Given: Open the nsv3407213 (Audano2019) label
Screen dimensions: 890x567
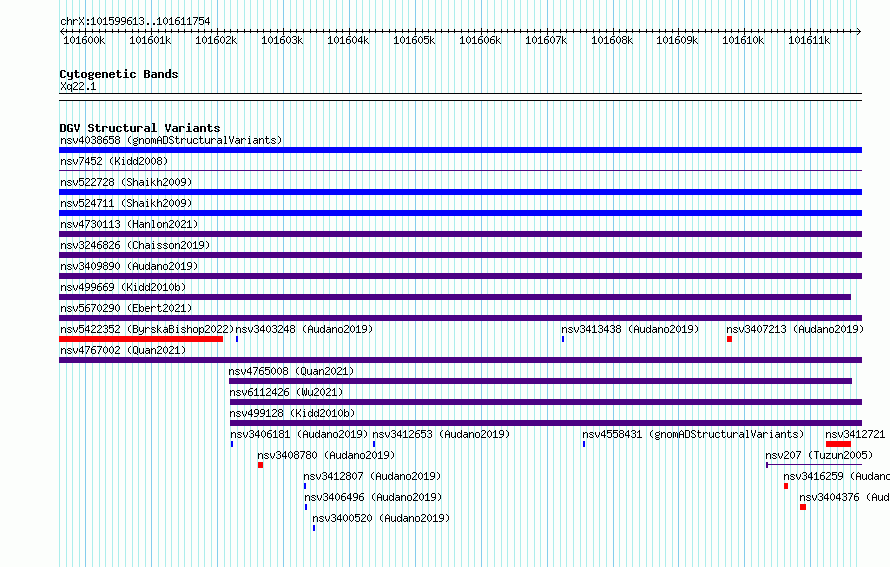Looking at the screenshot, I should click(x=795, y=329).
